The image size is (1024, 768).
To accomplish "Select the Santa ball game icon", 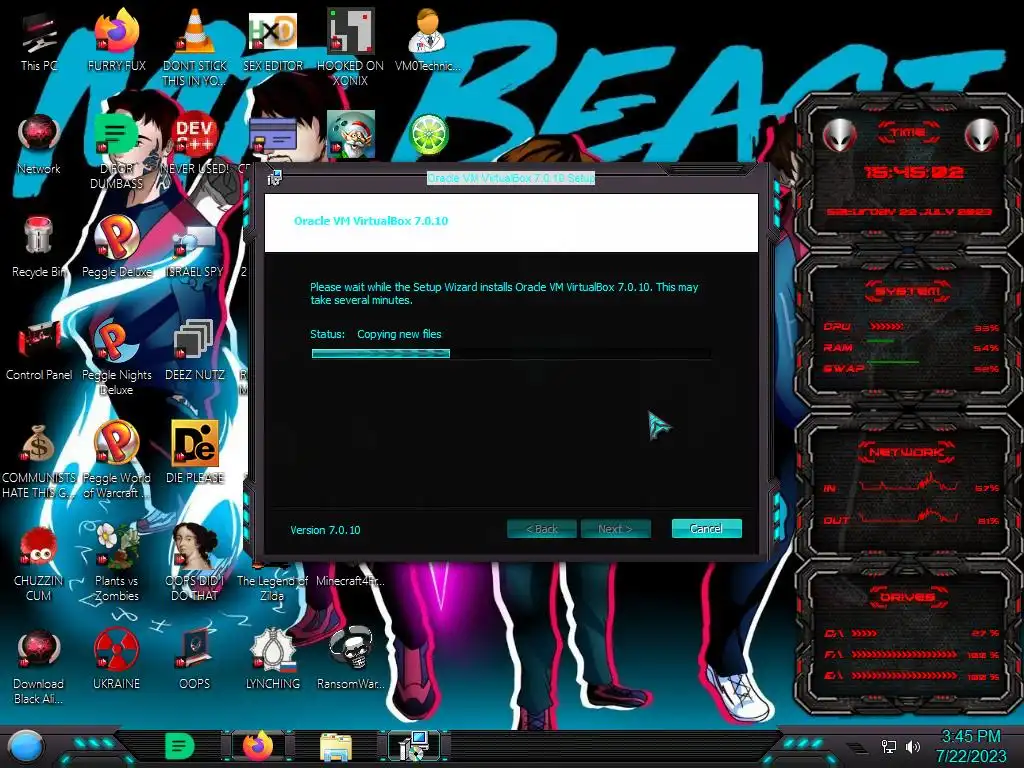I will pos(350,134).
